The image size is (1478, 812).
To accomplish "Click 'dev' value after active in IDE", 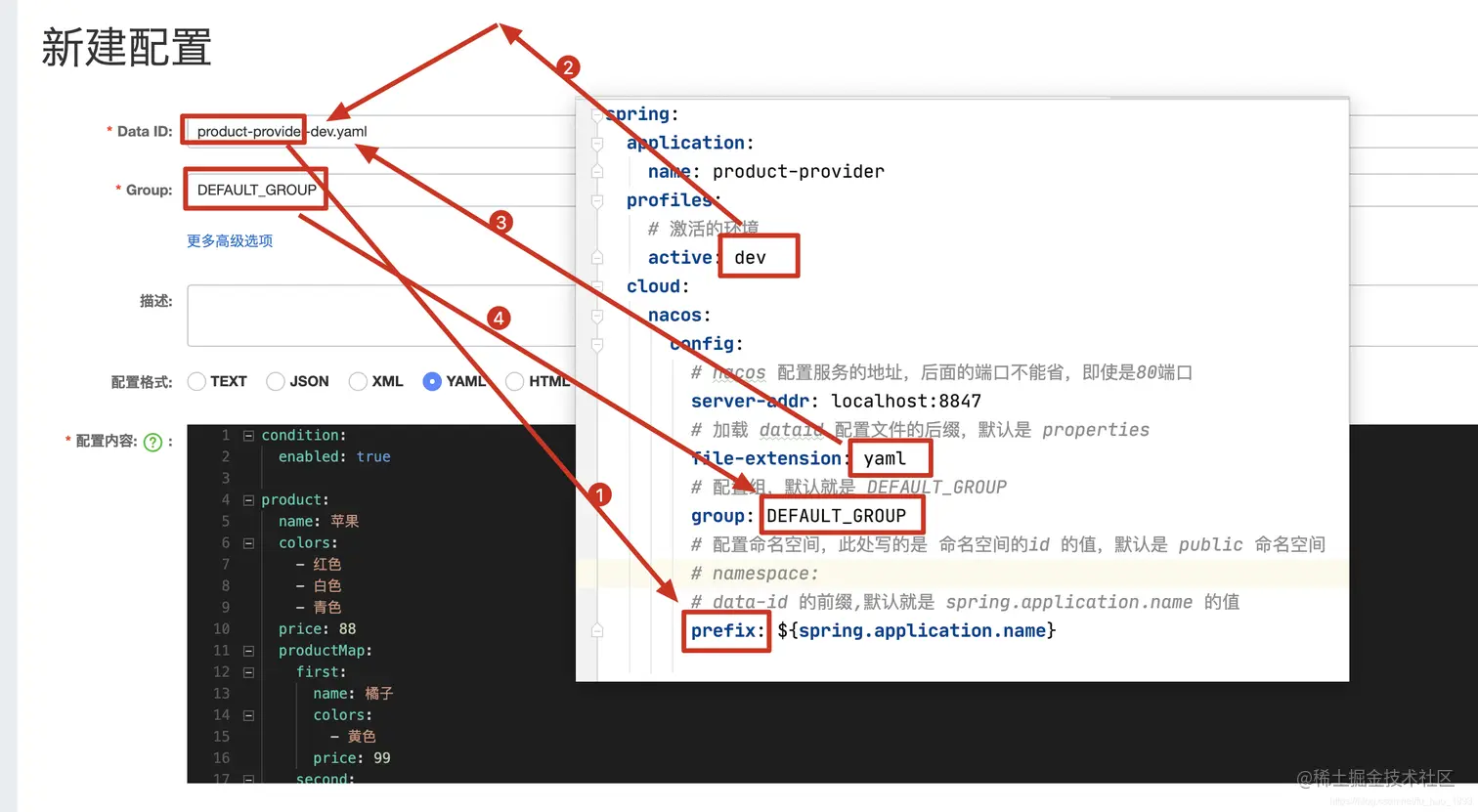I will click(751, 258).
